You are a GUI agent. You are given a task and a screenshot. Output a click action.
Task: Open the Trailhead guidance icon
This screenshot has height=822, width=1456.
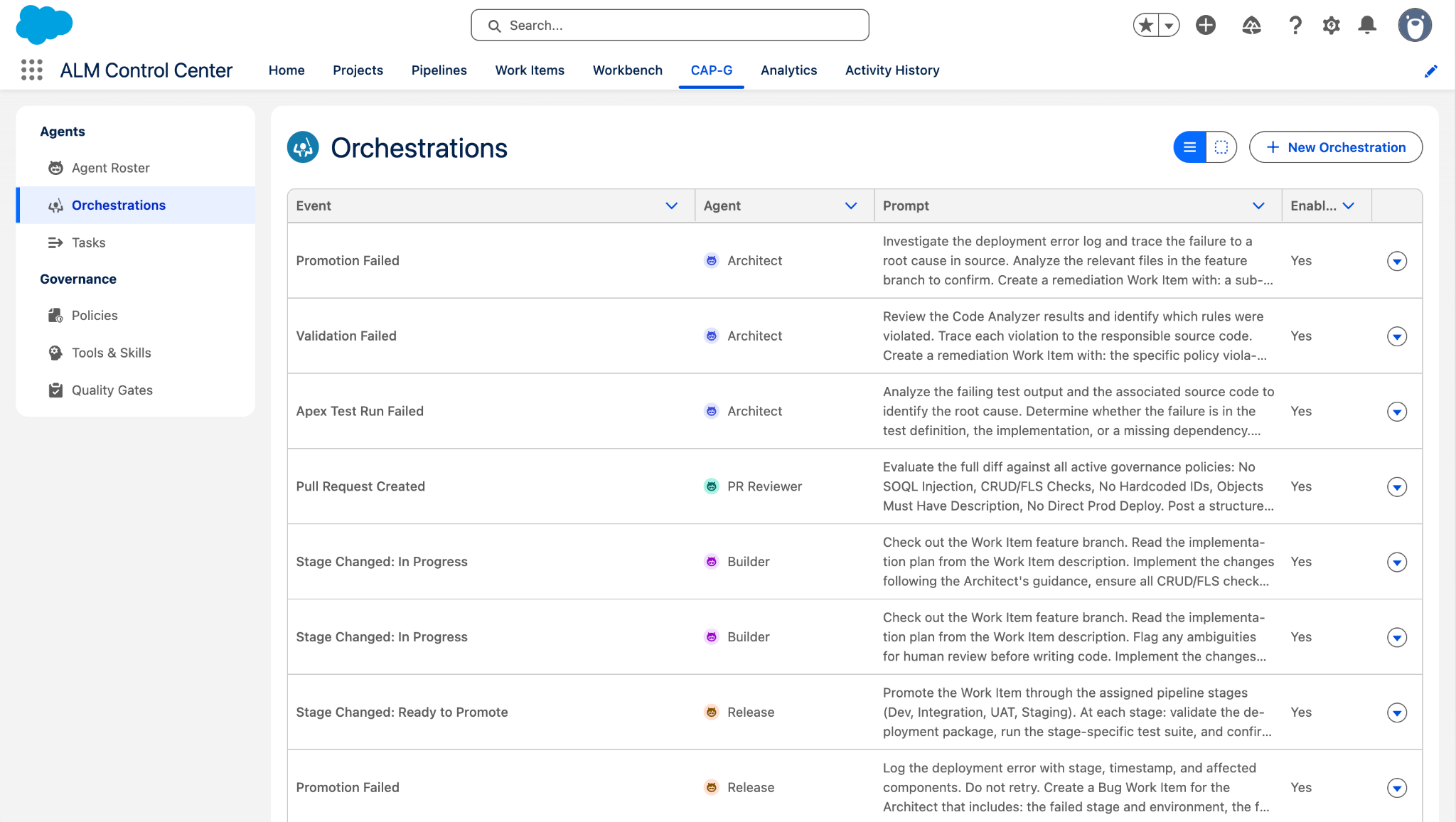(1251, 26)
